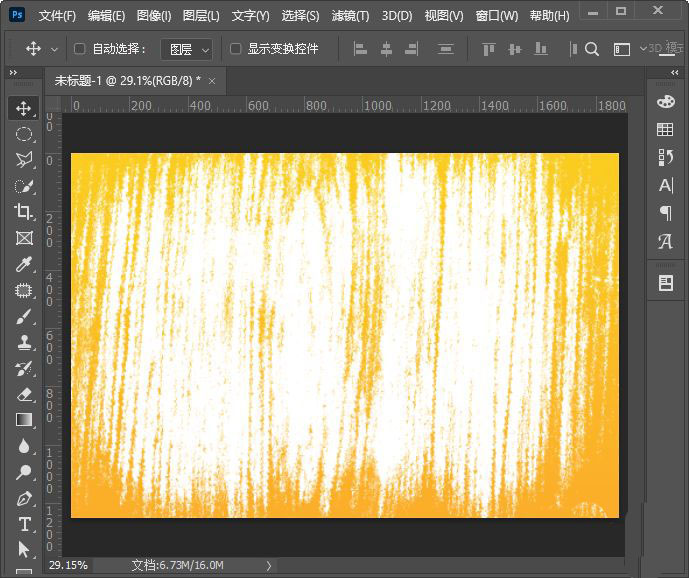
Task: Choose the Clone Stamp tool
Action: [24, 343]
